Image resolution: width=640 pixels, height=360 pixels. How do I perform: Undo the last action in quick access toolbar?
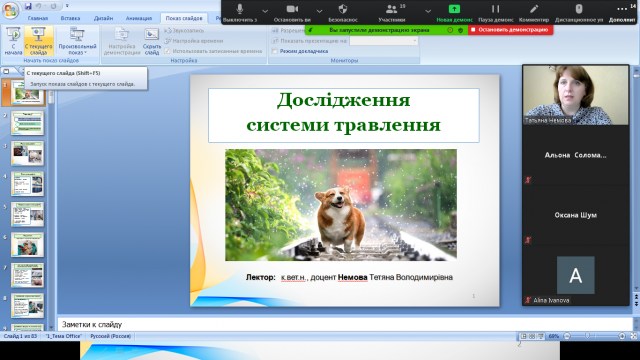38,6
